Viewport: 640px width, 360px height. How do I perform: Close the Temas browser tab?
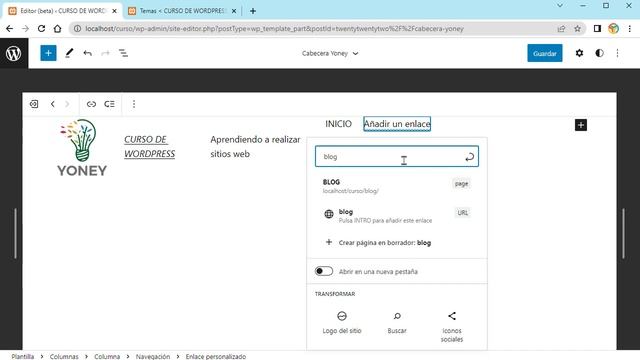pyautogui.click(x=234, y=11)
